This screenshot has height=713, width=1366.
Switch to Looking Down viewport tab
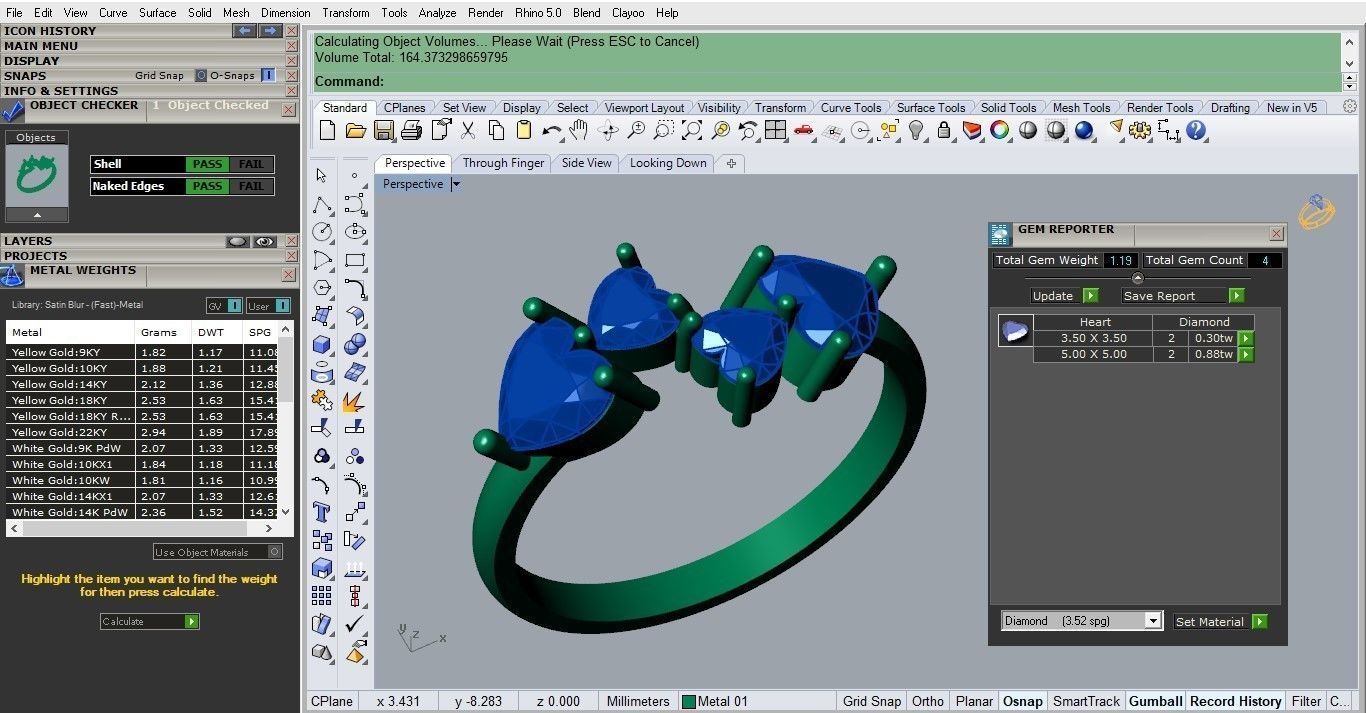pyautogui.click(x=668, y=163)
